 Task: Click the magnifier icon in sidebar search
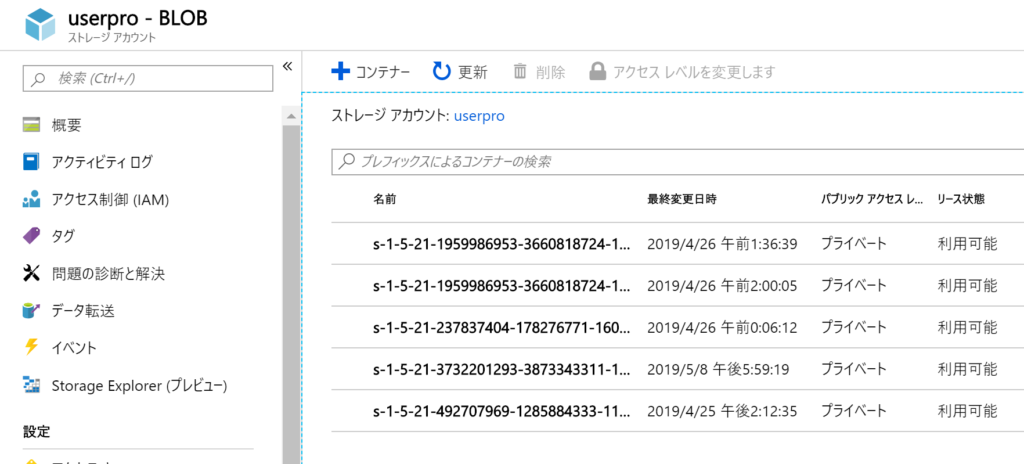(x=39, y=79)
